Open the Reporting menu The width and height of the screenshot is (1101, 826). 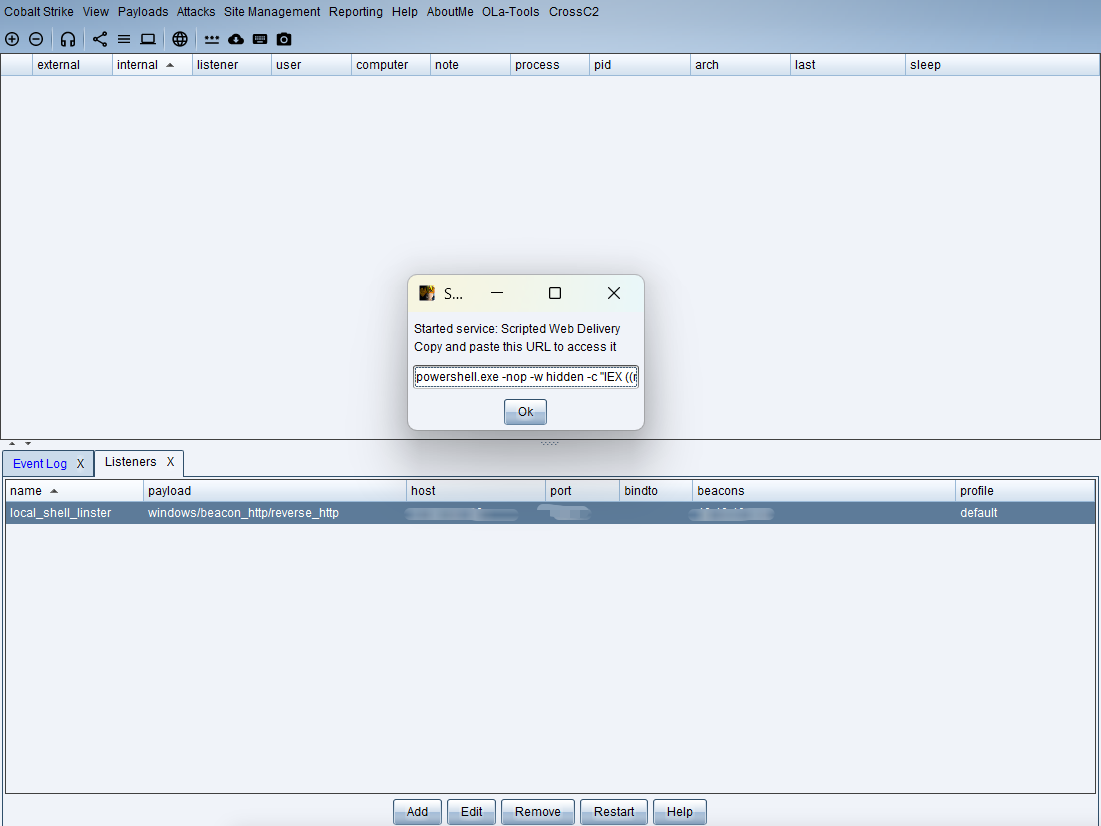coord(356,12)
